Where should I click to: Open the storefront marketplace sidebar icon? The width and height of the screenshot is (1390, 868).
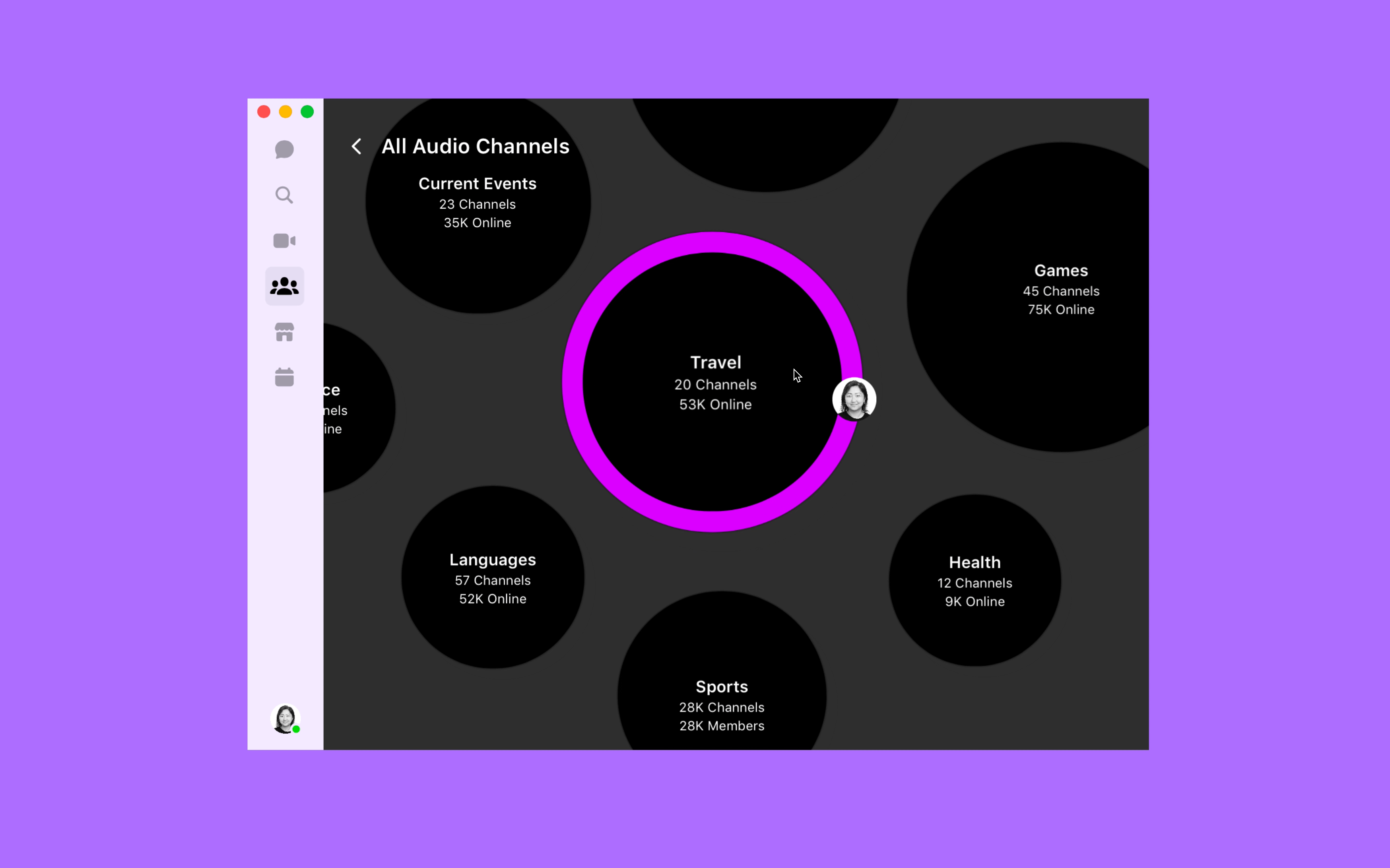[x=284, y=332]
